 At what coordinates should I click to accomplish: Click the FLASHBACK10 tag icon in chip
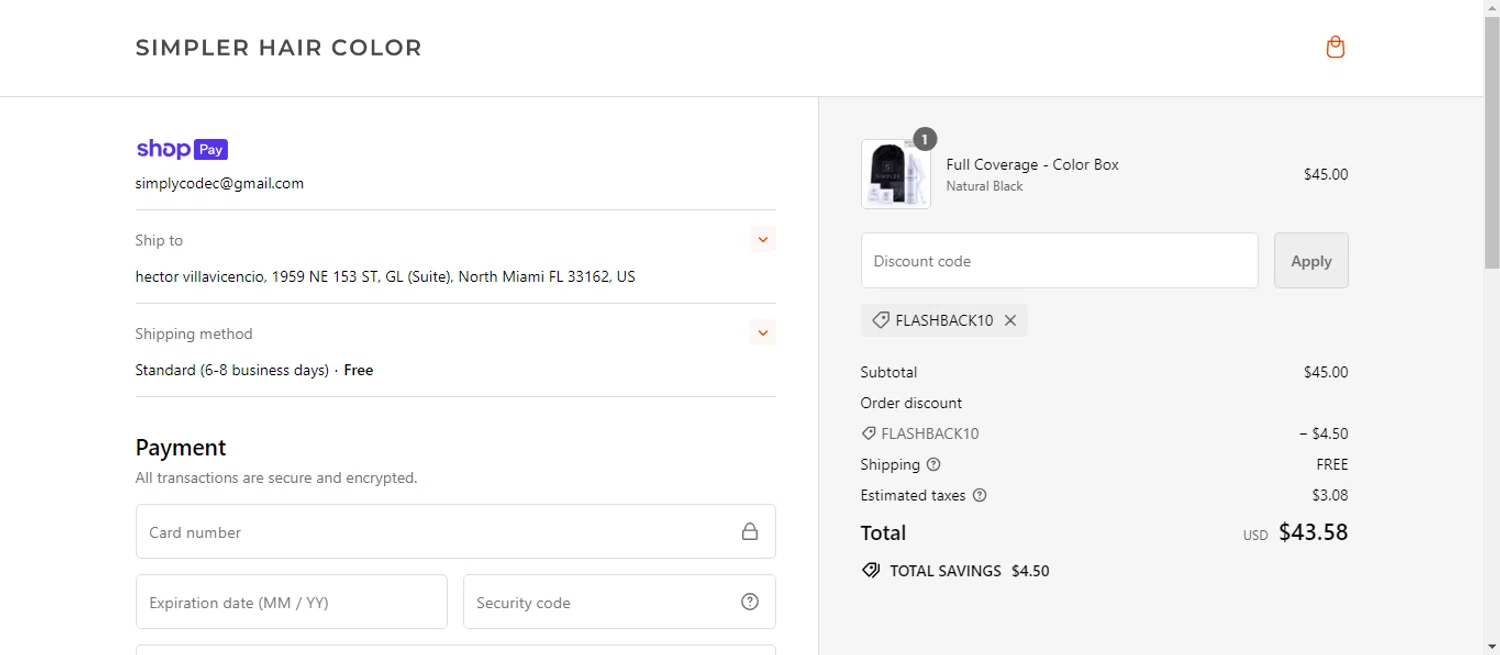(x=881, y=321)
